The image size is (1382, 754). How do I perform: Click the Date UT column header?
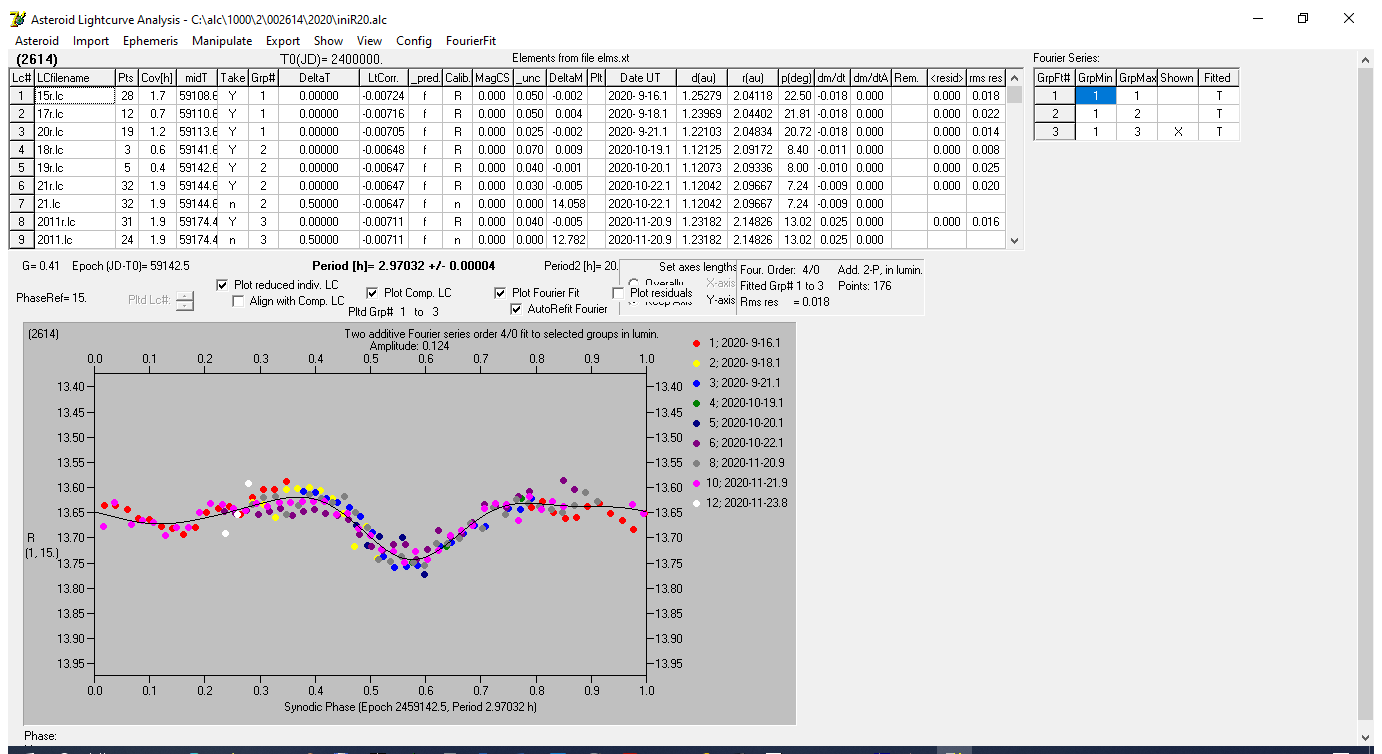coord(639,78)
